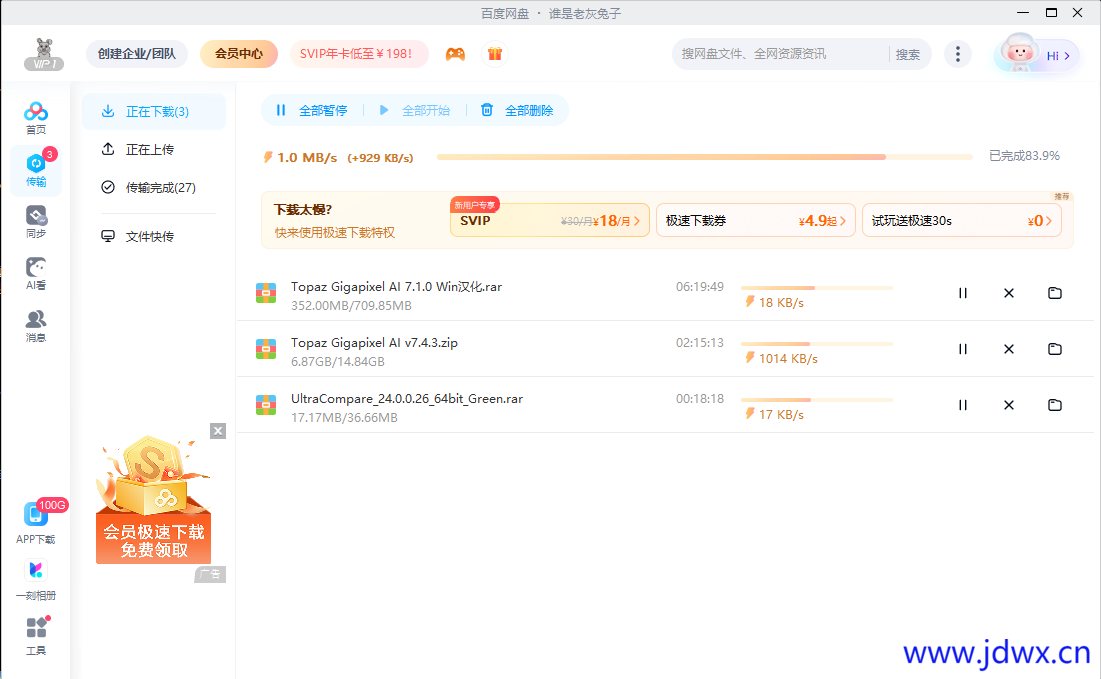This screenshot has height=679, width=1101.
Task: Open 一刻相册 album in the sidebar
Action: coord(36,580)
